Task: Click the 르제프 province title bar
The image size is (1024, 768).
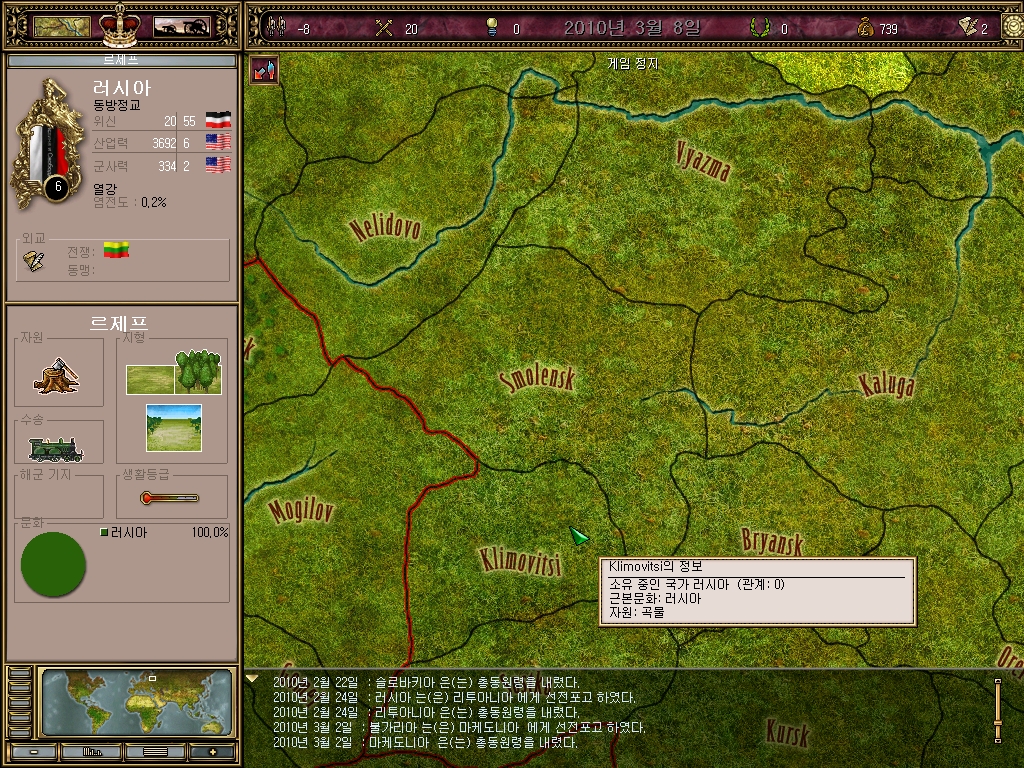Action: coord(121,60)
